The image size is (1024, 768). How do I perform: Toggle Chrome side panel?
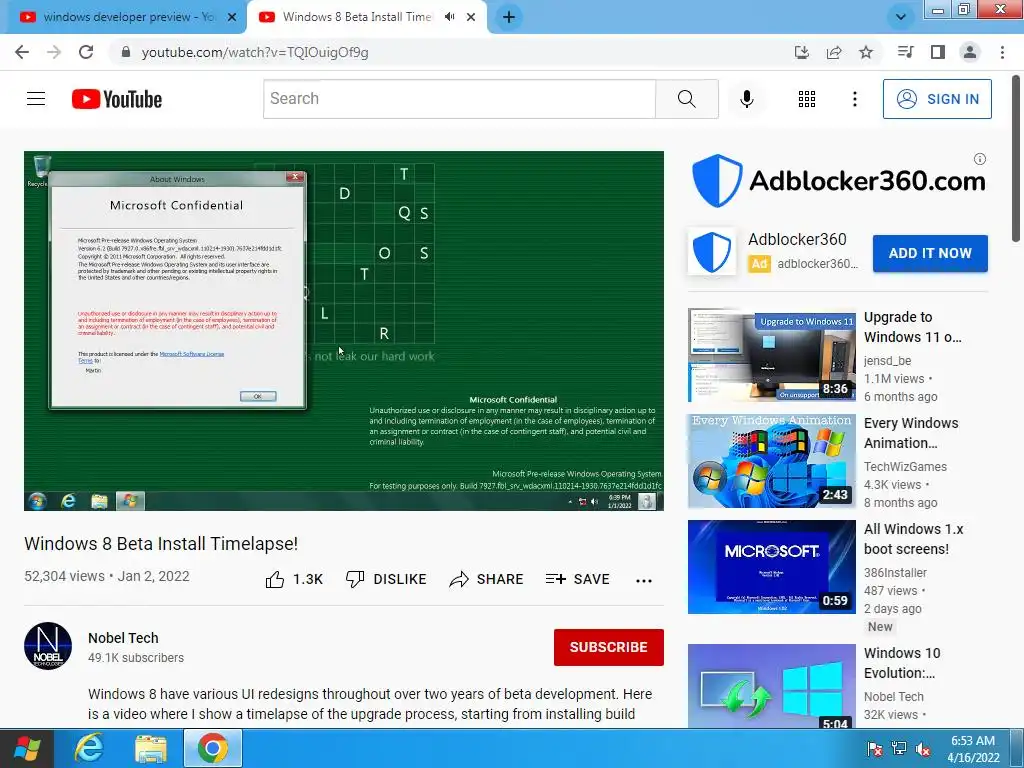pos(938,52)
